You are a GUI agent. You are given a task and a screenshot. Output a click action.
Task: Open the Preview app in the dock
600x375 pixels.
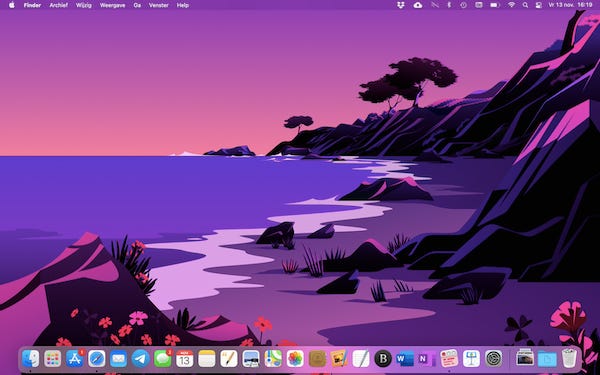251,359
